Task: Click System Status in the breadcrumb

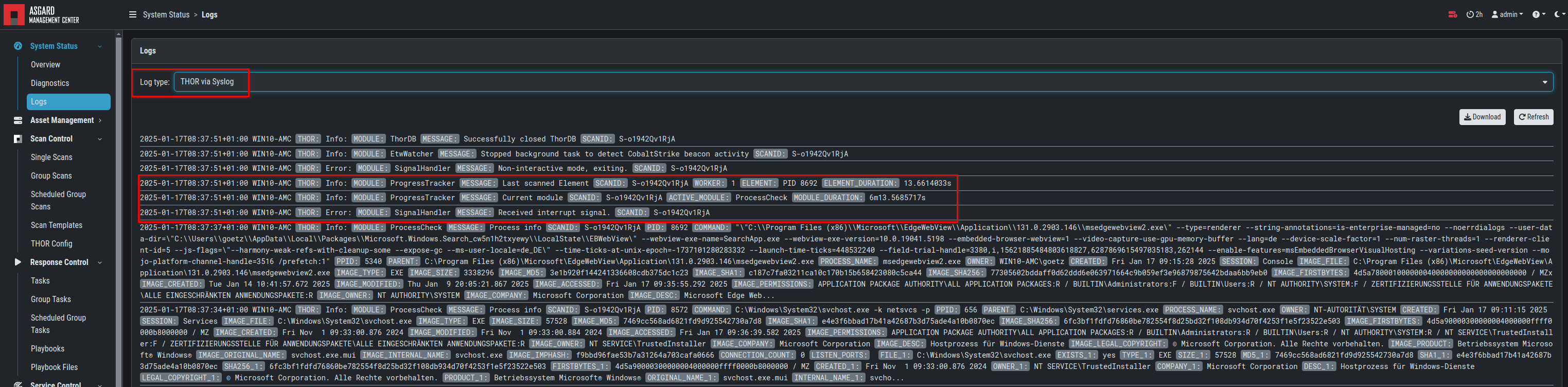Action: point(166,14)
